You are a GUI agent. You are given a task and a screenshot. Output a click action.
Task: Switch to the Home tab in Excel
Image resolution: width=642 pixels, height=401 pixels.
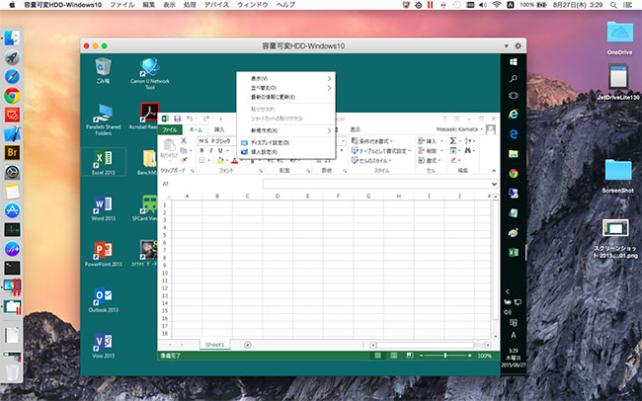pyautogui.click(x=196, y=129)
